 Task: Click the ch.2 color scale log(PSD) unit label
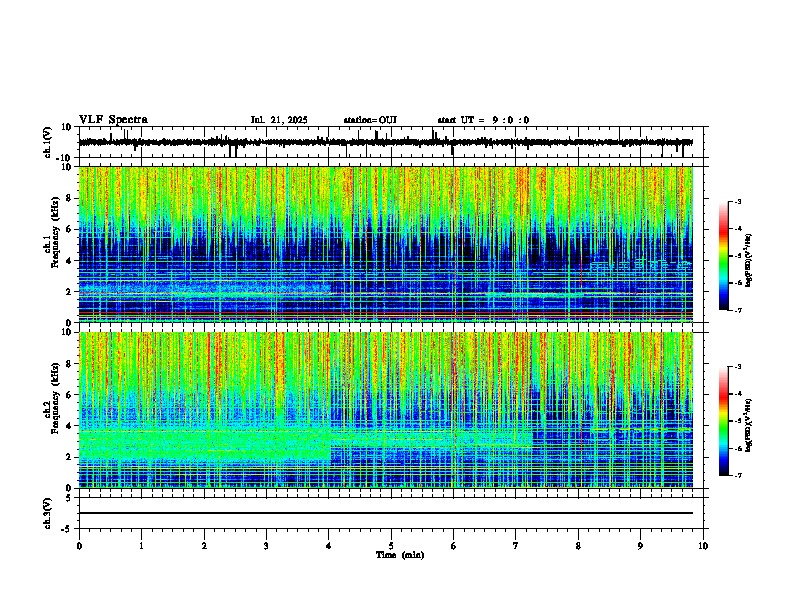tap(748, 425)
